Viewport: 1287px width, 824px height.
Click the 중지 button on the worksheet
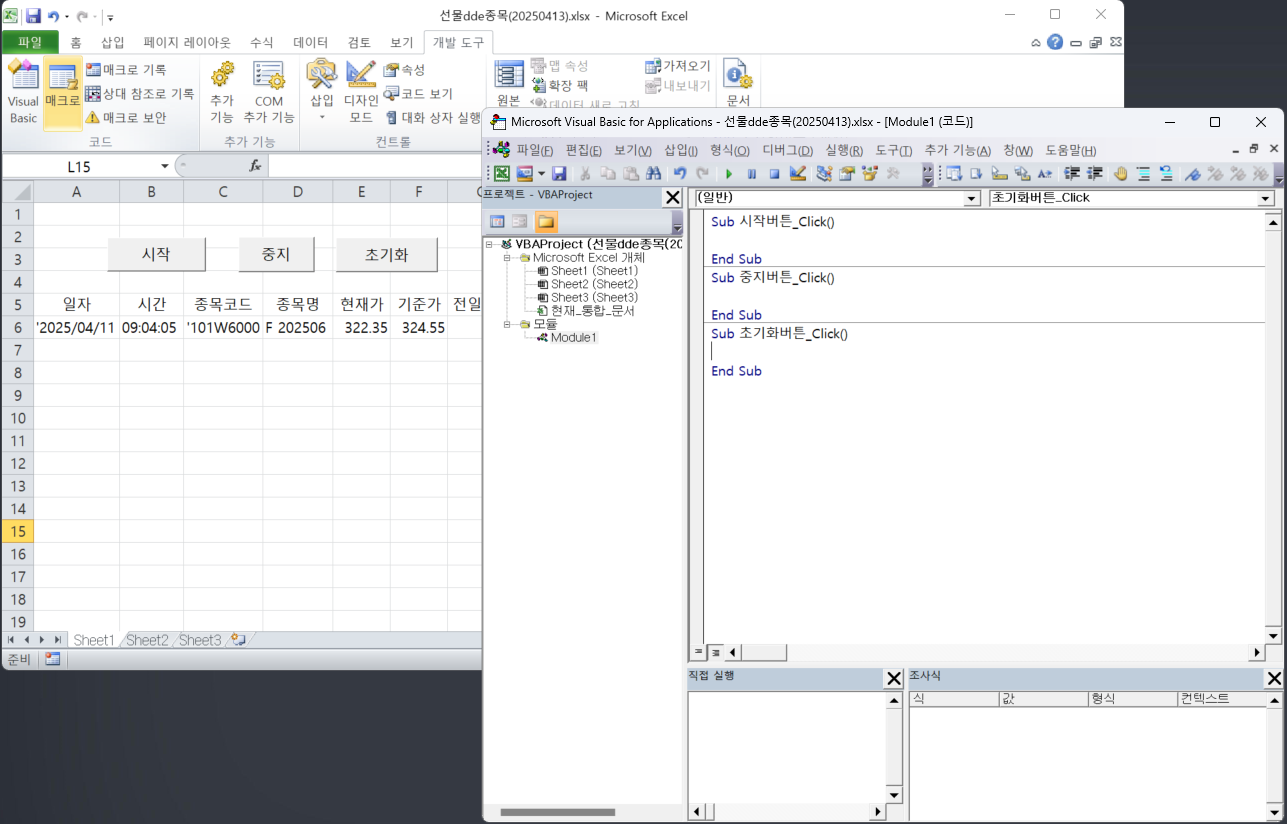[276, 255]
